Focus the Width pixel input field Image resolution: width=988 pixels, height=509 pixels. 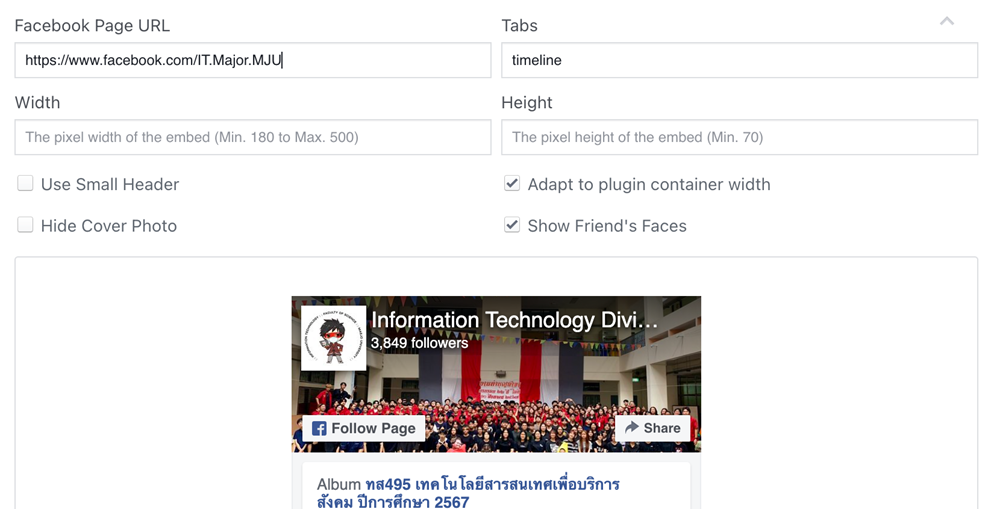pos(253,137)
